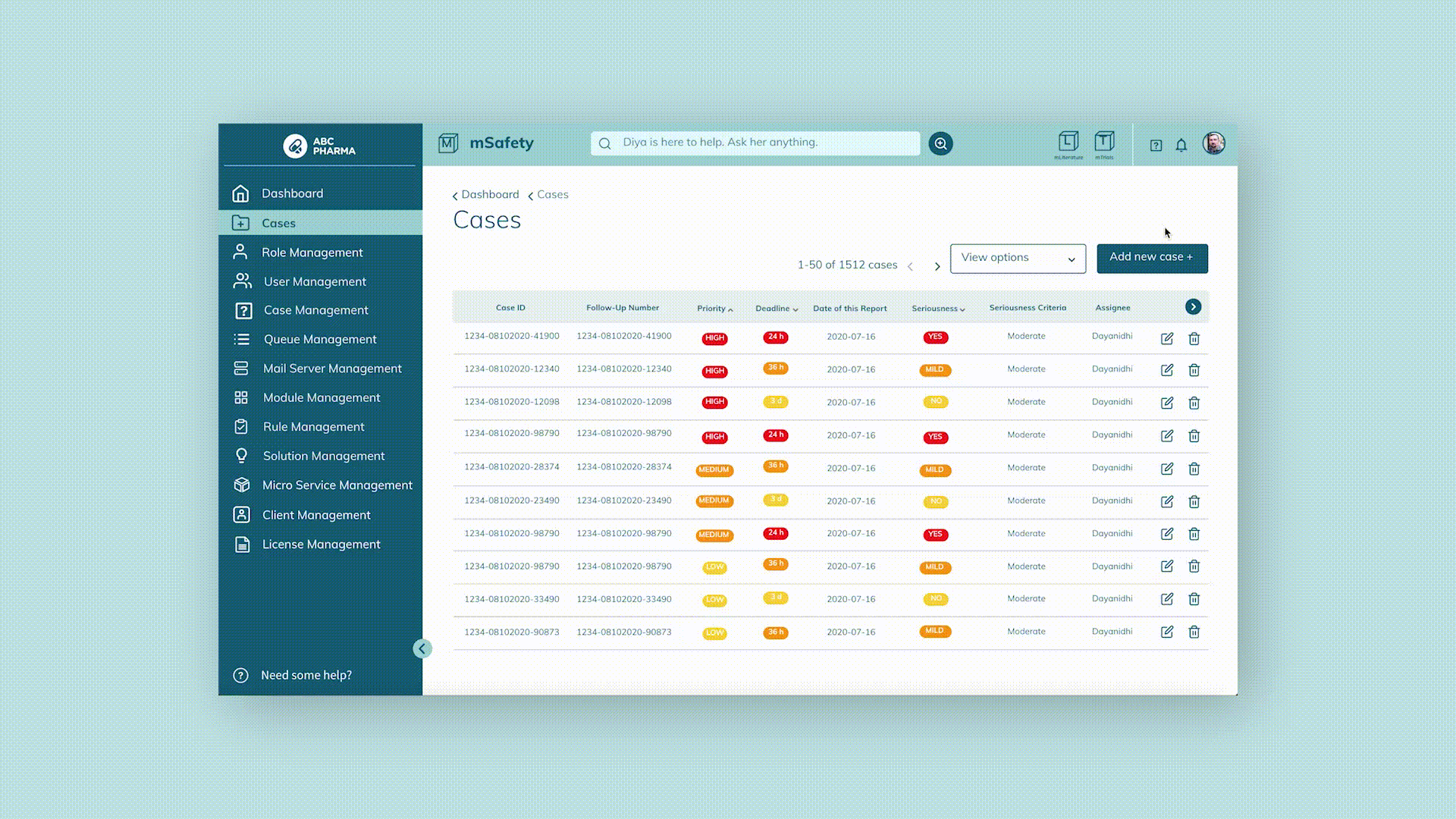Open the mTrials app icon
Image resolution: width=1456 pixels, height=819 pixels.
[1104, 142]
